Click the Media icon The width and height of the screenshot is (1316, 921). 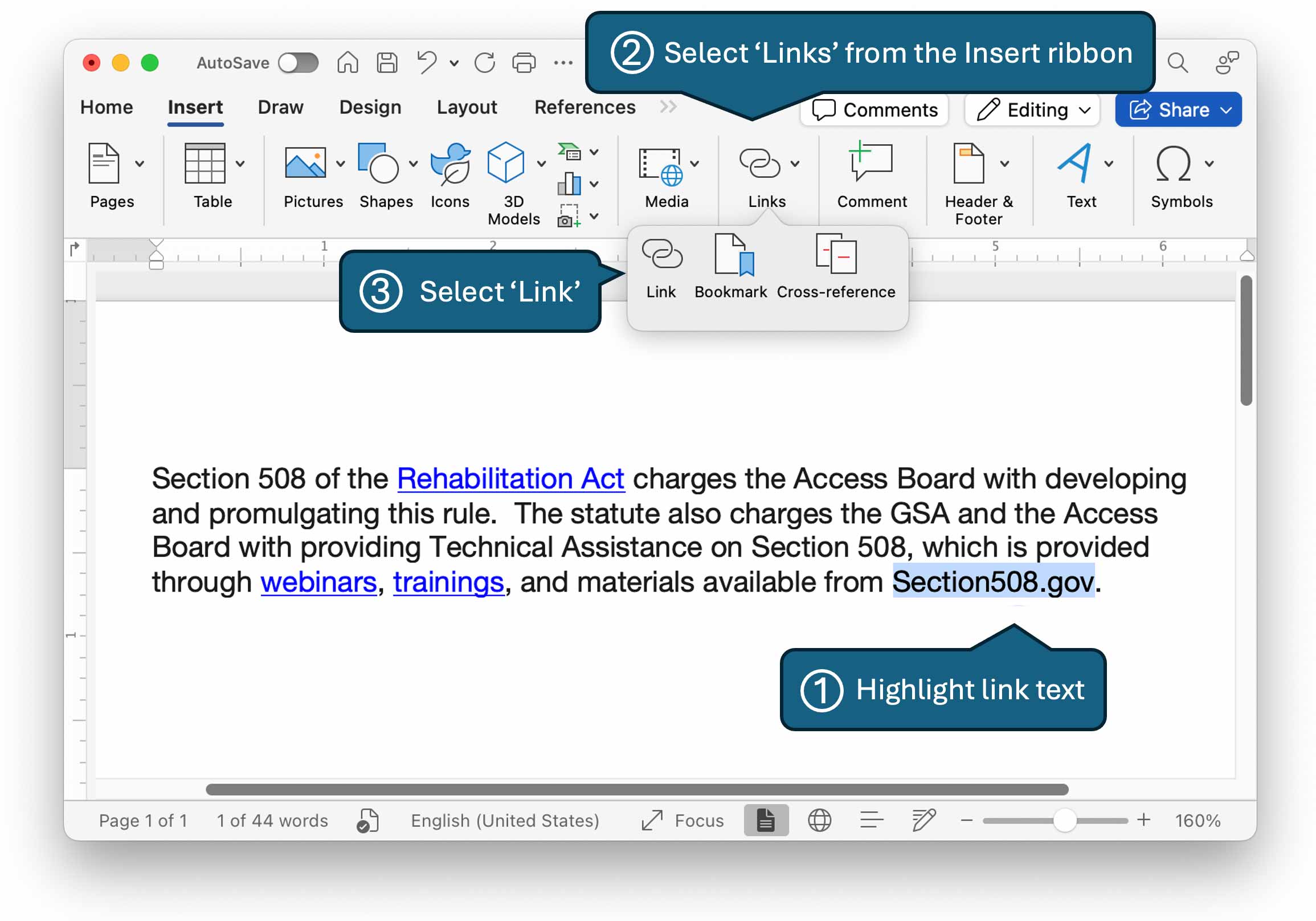(x=661, y=168)
